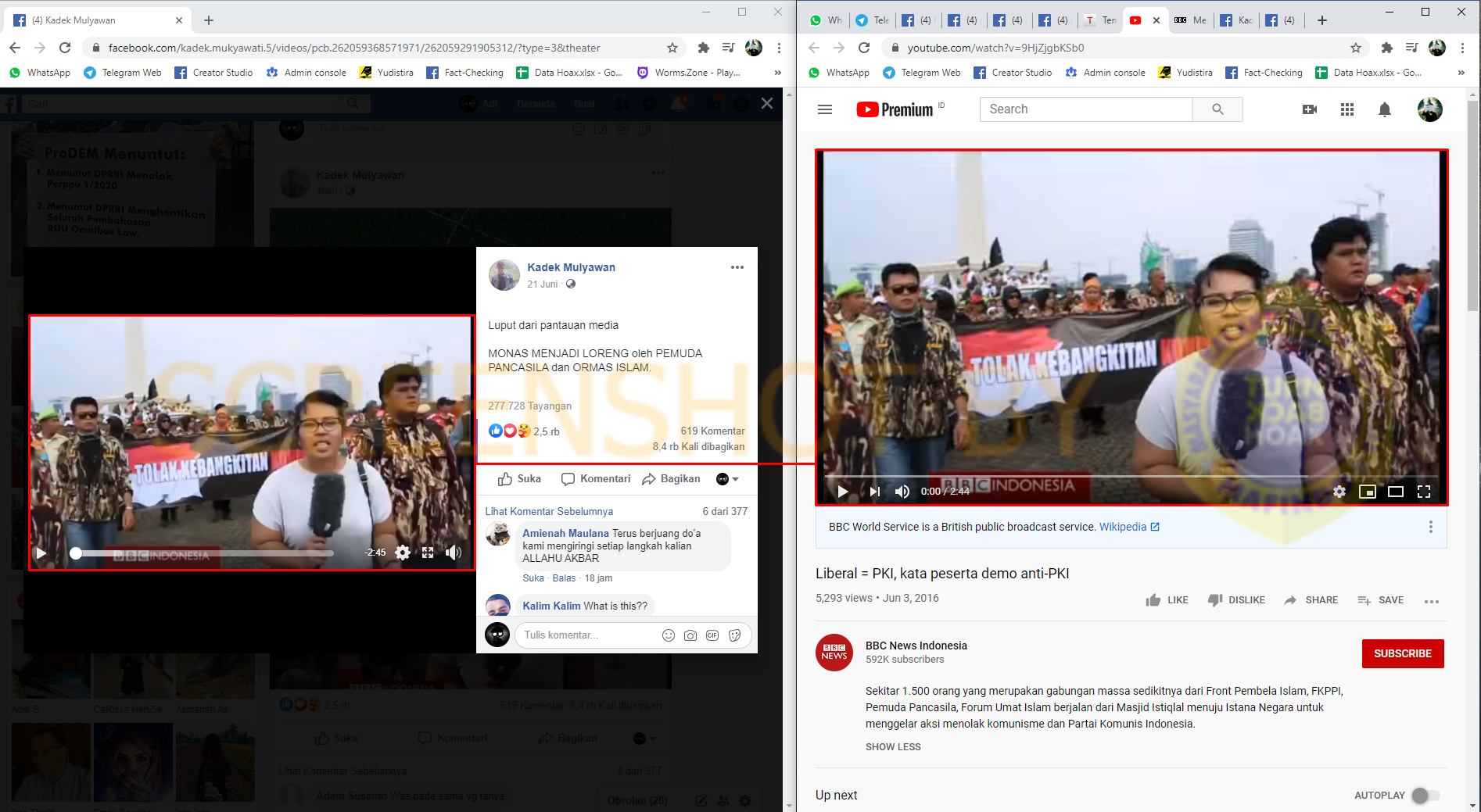
Task: Open YouTube notifications bell
Action: point(1385,109)
